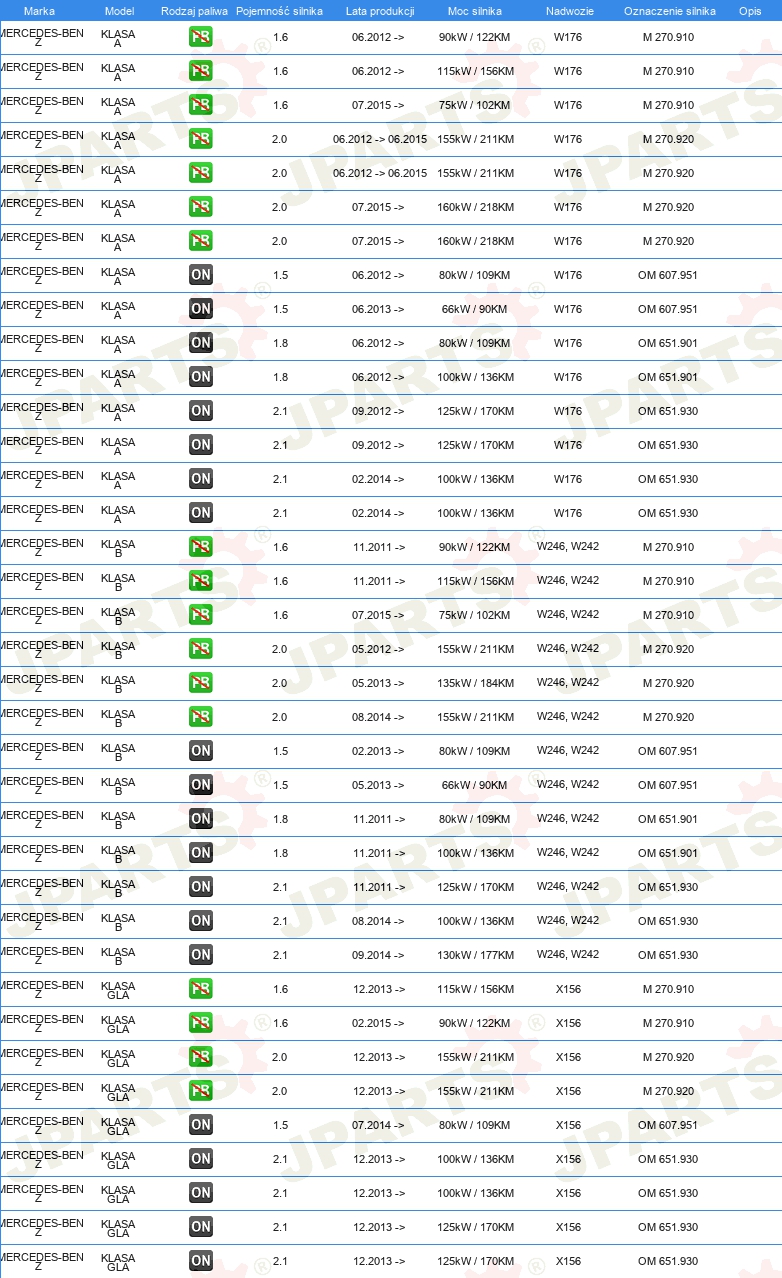This screenshot has height=1278, width=782.
Task: Select W246, W242 cell in 130kW/177KM row
Action: pyautogui.click(x=568, y=954)
